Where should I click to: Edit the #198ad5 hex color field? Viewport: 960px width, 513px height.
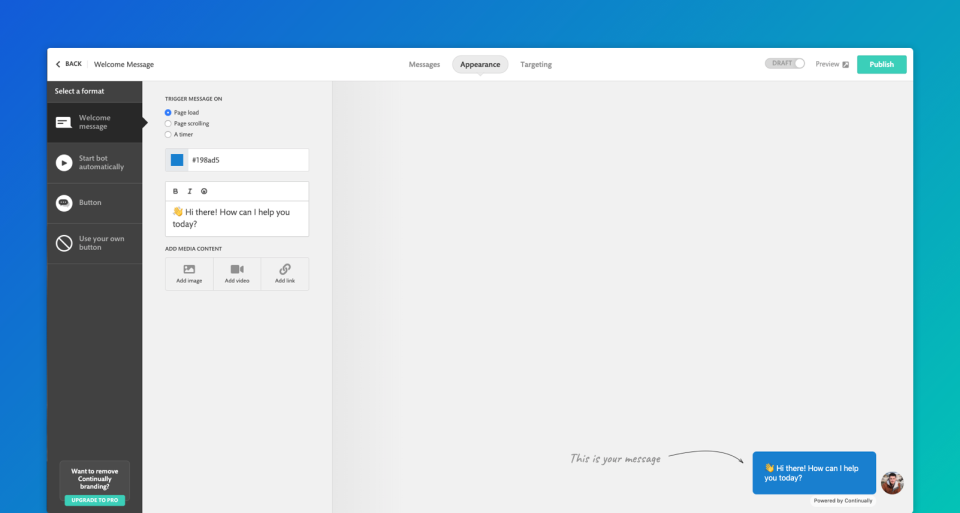click(248, 160)
